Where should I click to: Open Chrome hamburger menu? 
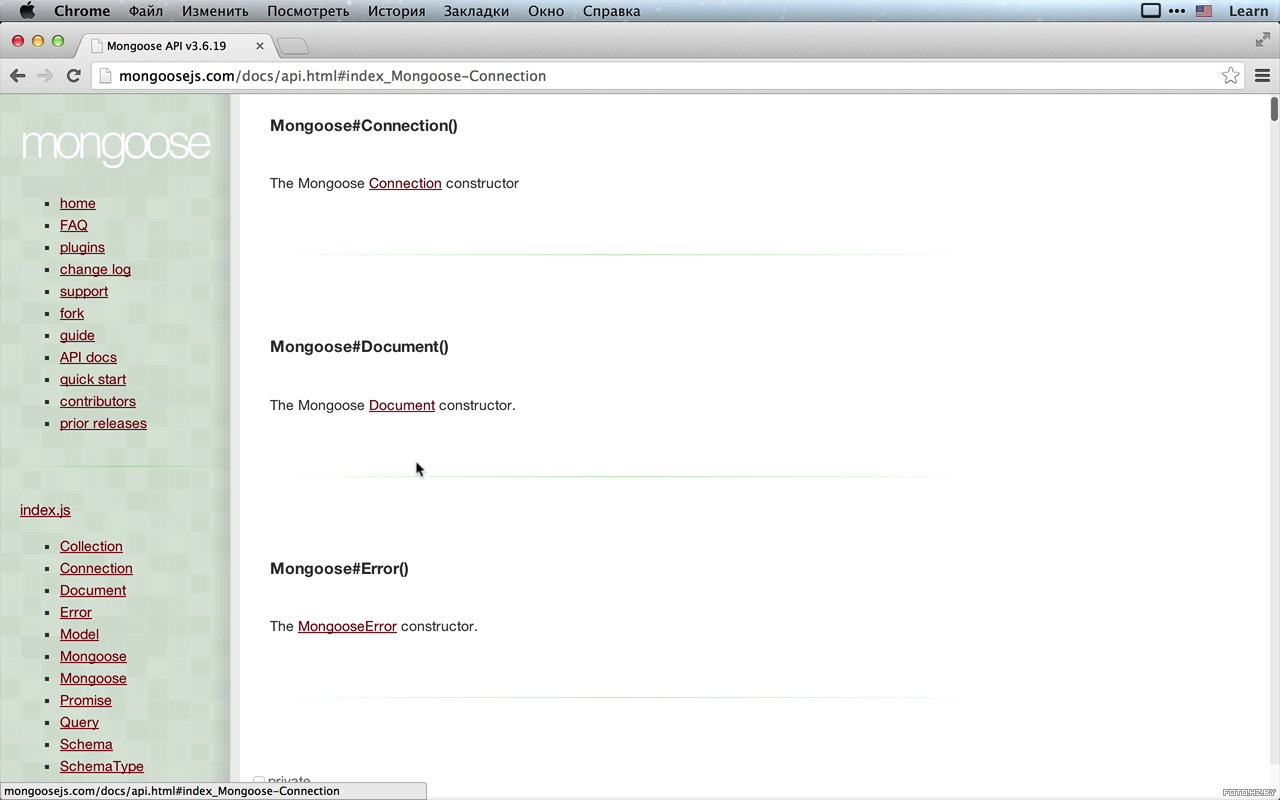pos(1262,76)
